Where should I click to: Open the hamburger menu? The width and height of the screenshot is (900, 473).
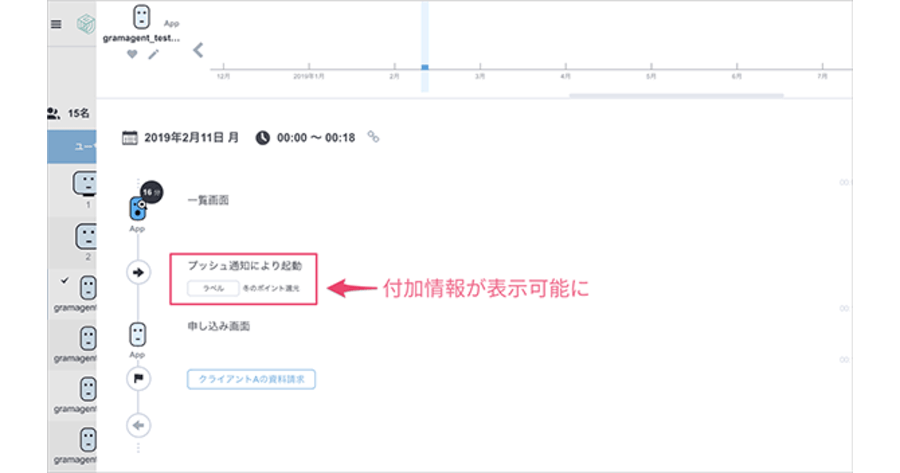coord(56,24)
